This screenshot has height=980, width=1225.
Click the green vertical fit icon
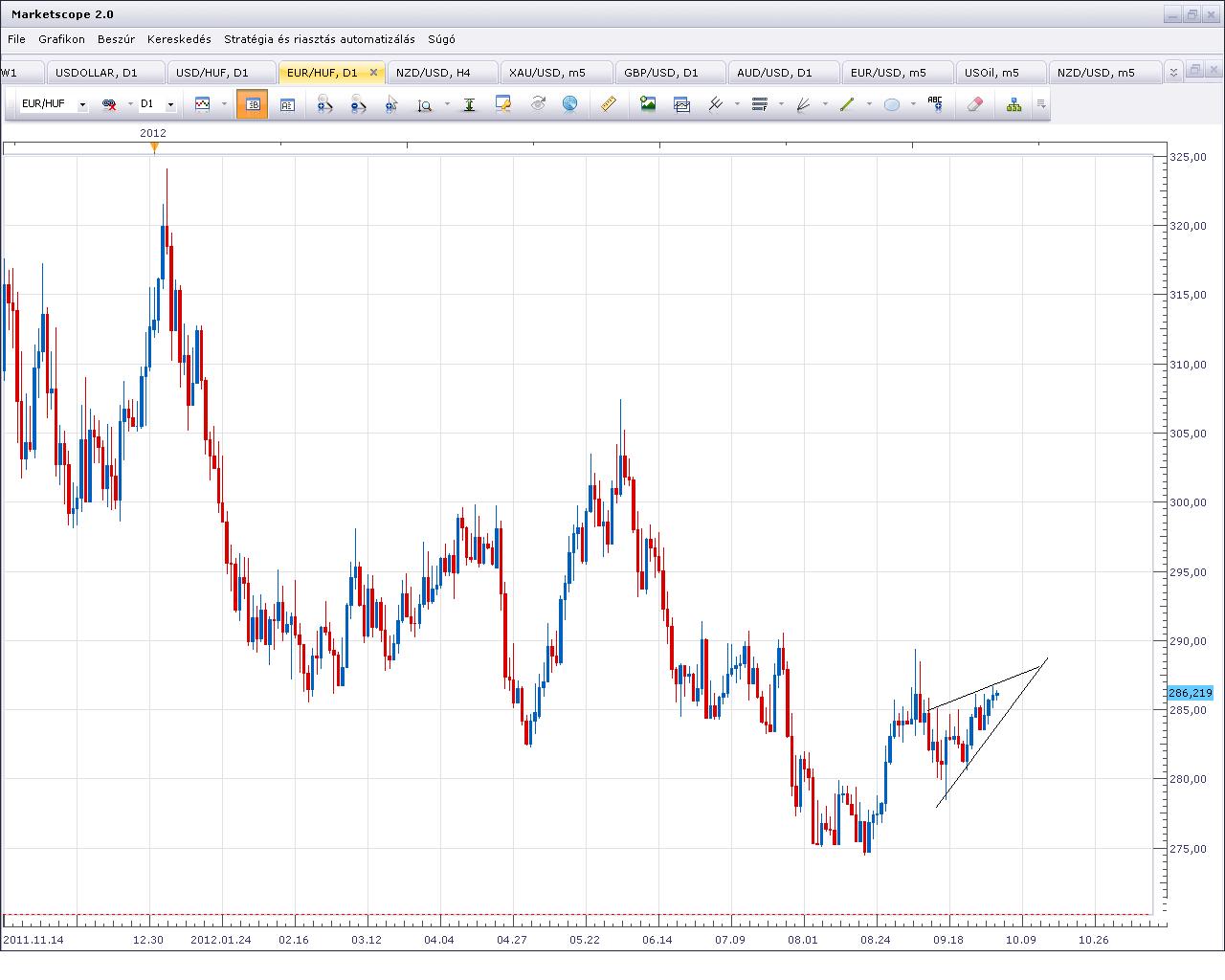[x=469, y=104]
